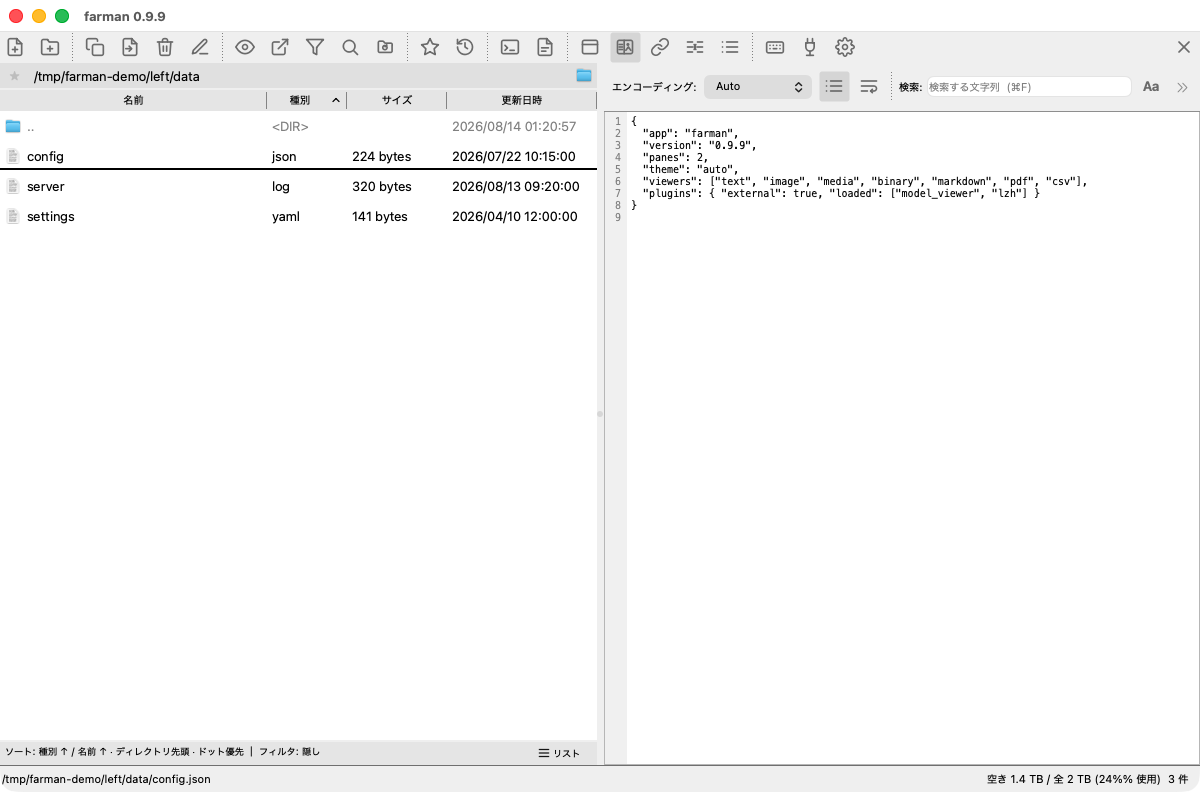Open bookmarks via the toolbar star icon
Image resolution: width=1200 pixels, height=792 pixels.
pyautogui.click(x=430, y=47)
